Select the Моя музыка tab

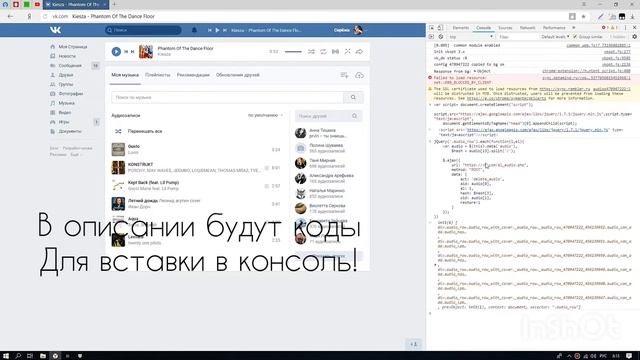(x=125, y=75)
